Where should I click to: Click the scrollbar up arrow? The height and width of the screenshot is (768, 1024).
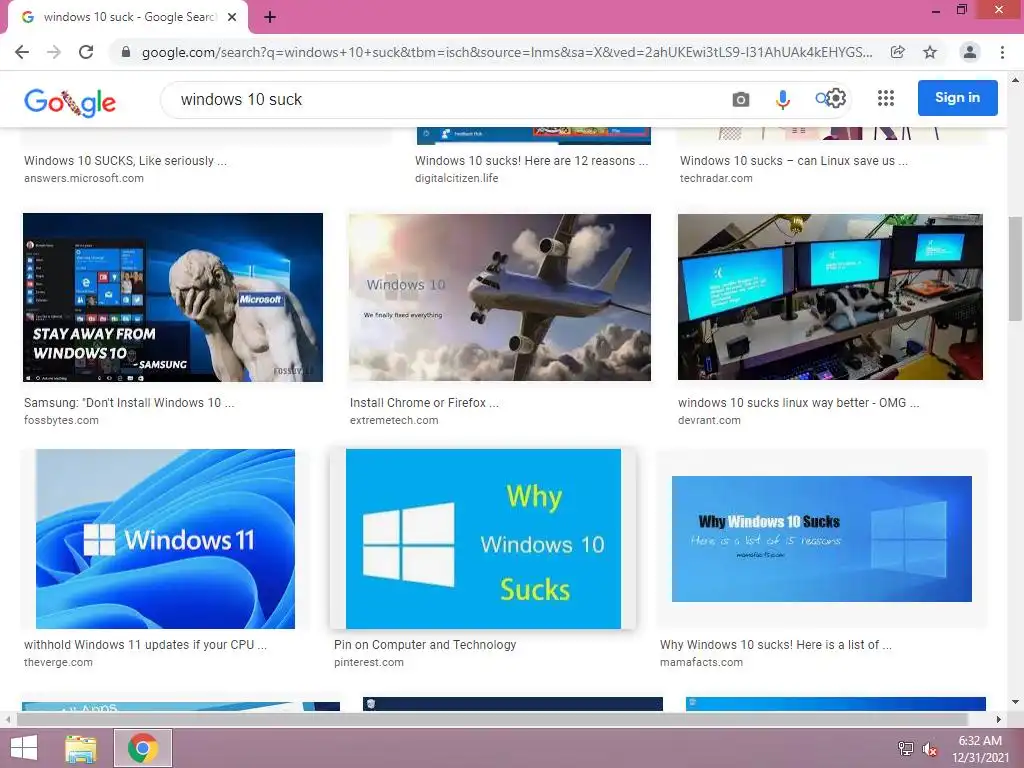[1016, 80]
